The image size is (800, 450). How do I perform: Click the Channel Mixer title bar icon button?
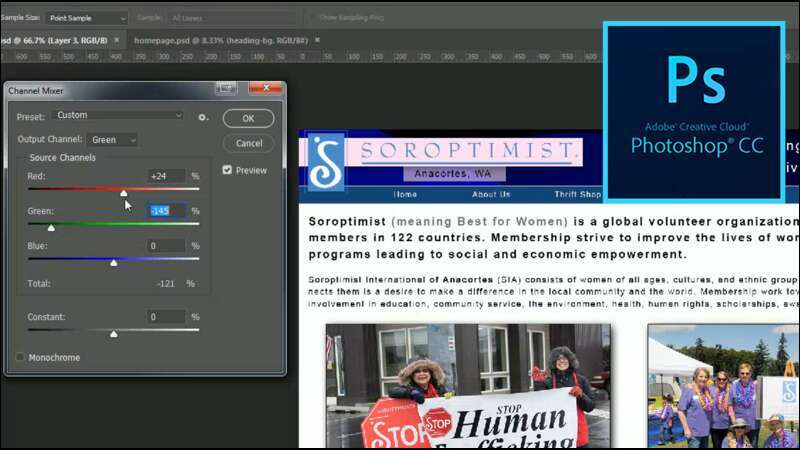tap(226, 88)
